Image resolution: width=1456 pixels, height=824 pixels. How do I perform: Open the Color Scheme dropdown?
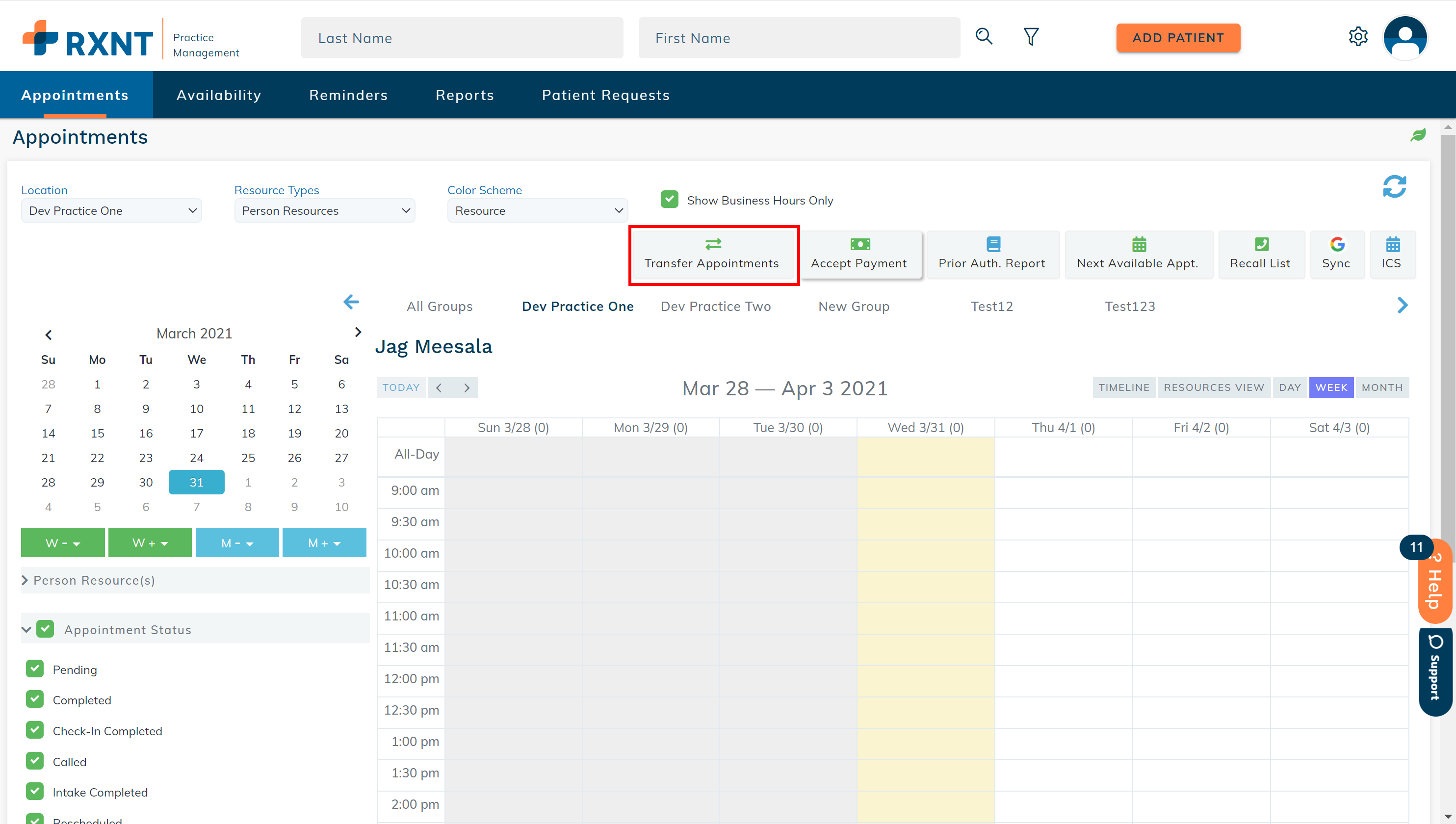pos(538,210)
